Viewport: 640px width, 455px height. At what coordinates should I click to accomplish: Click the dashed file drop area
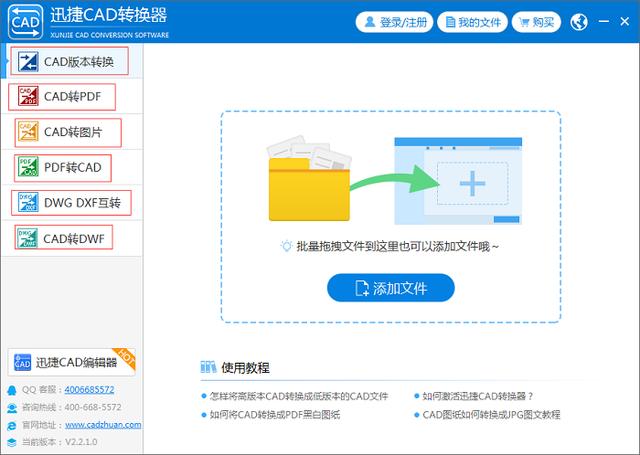click(391, 217)
